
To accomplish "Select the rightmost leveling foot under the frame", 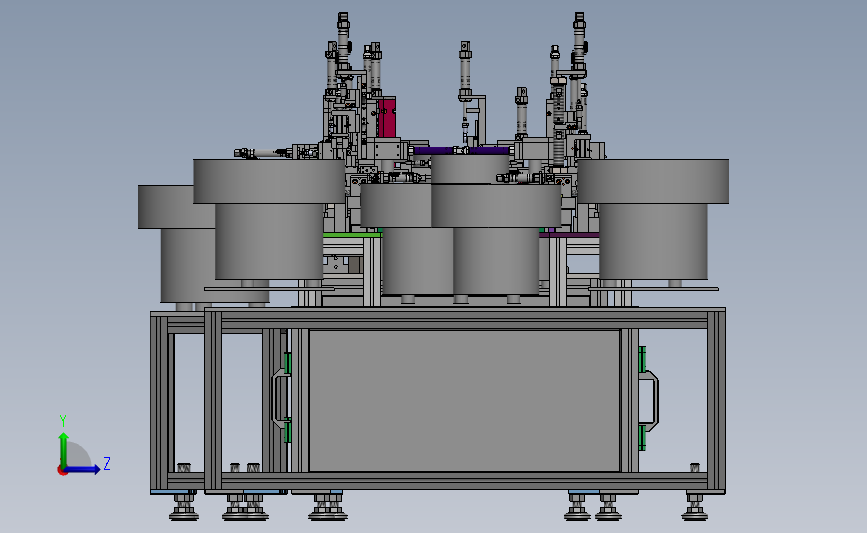I will tap(694, 506).
